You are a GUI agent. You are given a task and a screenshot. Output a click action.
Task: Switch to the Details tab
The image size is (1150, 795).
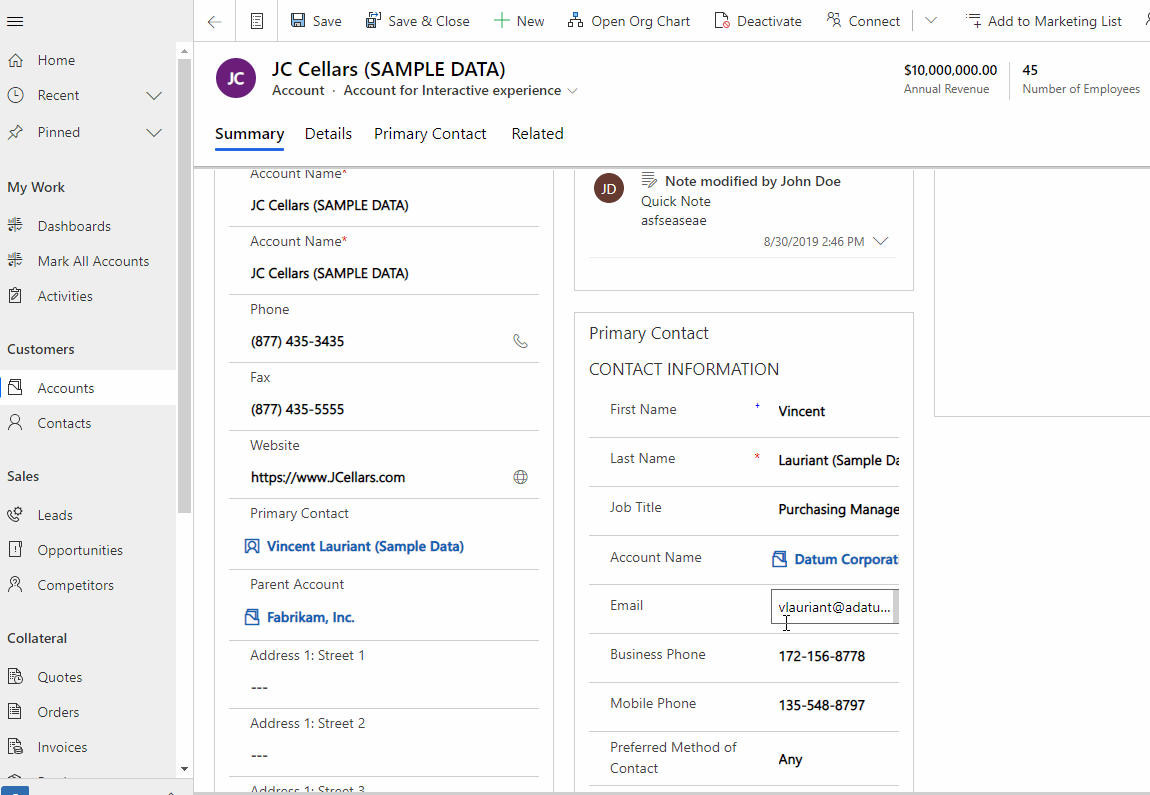328,134
